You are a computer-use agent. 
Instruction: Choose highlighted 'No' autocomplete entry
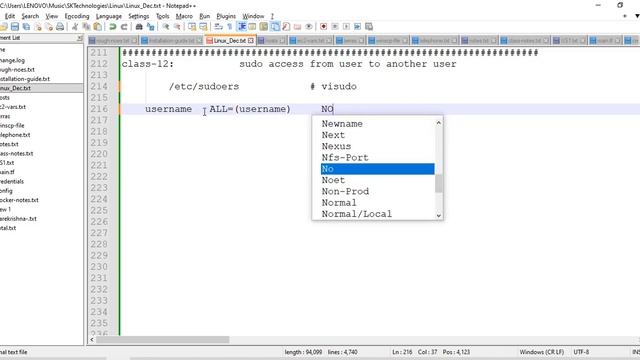[x=377, y=169]
